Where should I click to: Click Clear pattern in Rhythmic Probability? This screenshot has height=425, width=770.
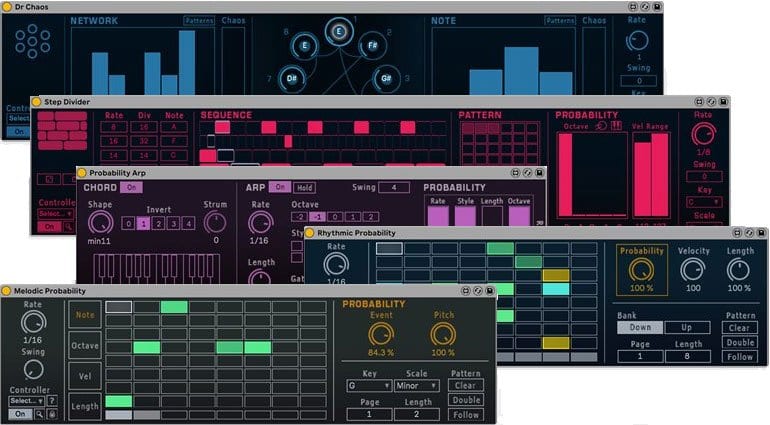[740, 328]
